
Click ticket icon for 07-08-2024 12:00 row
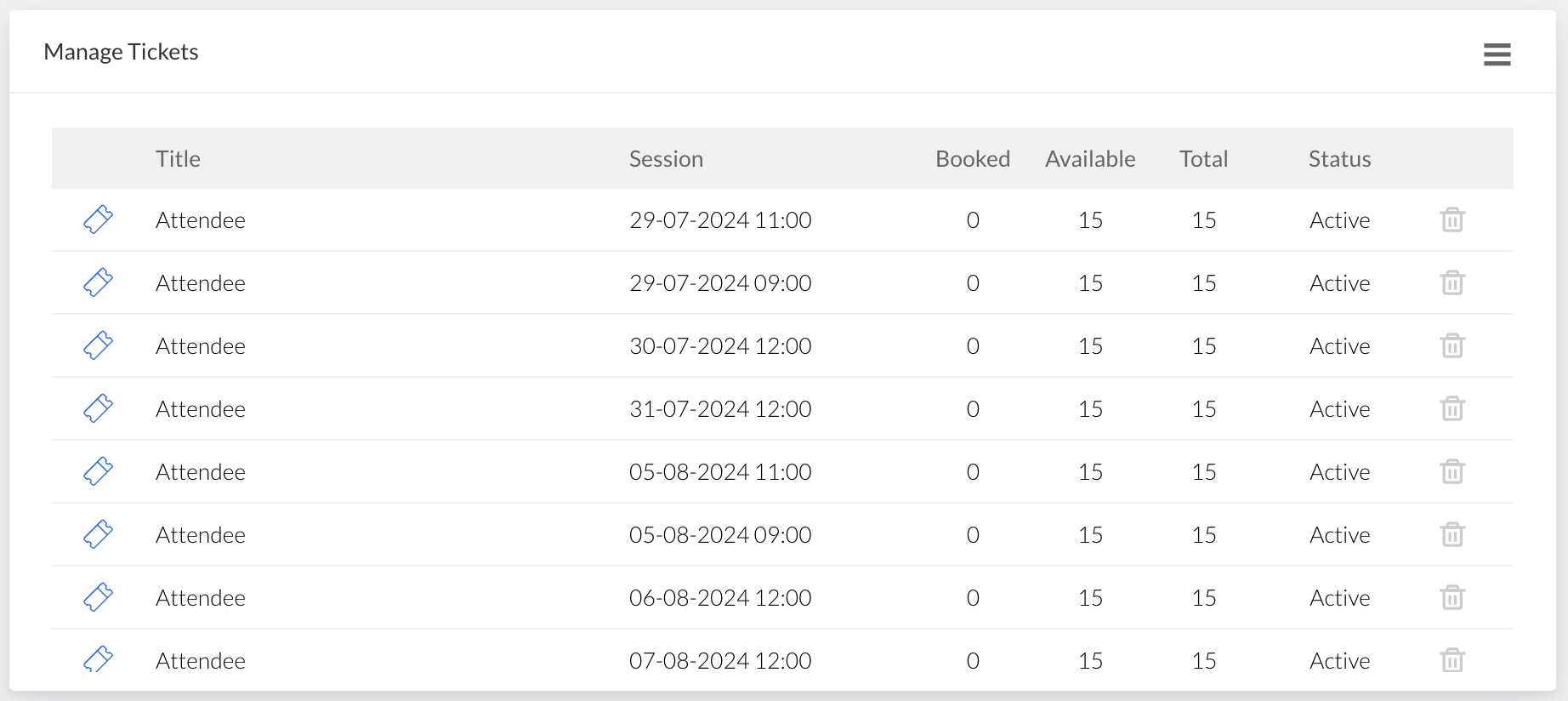(x=98, y=659)
